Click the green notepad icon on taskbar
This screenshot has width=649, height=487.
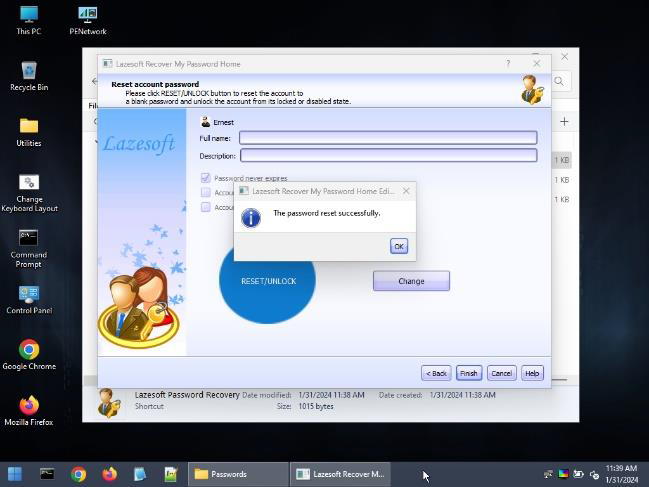tap(171, 474)
